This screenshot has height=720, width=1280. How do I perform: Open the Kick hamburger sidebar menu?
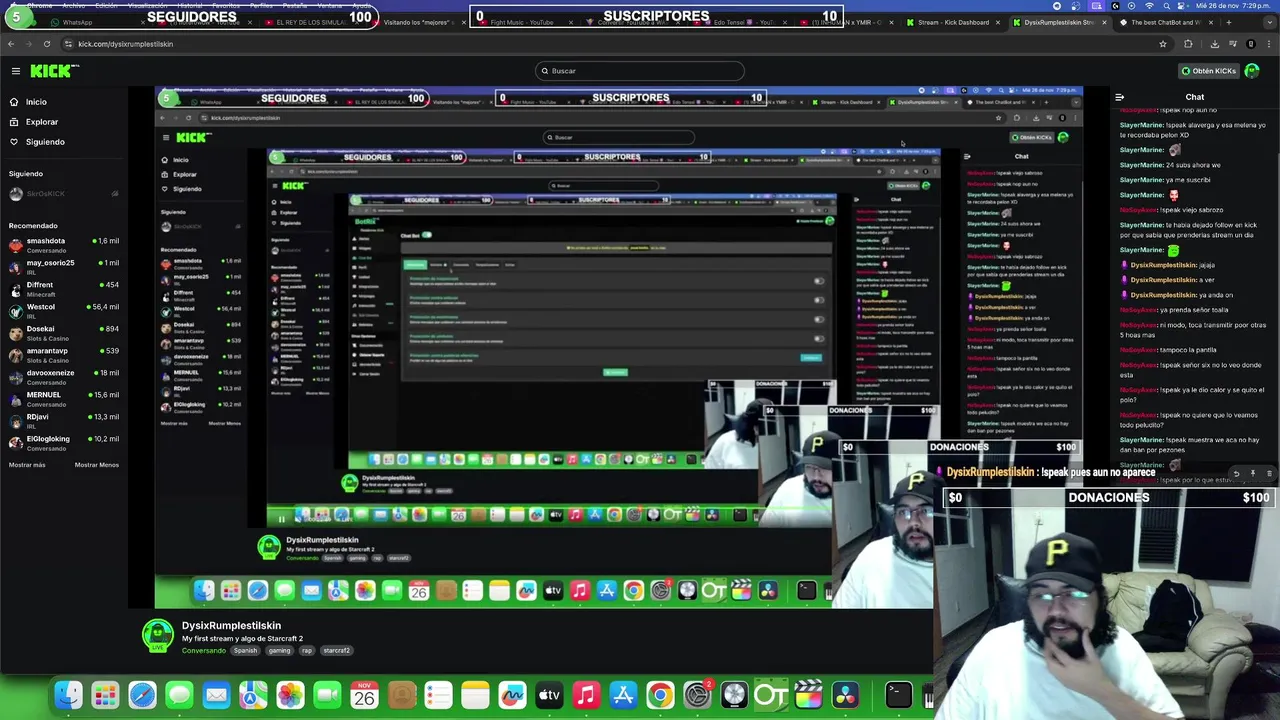tap(16, 71)
